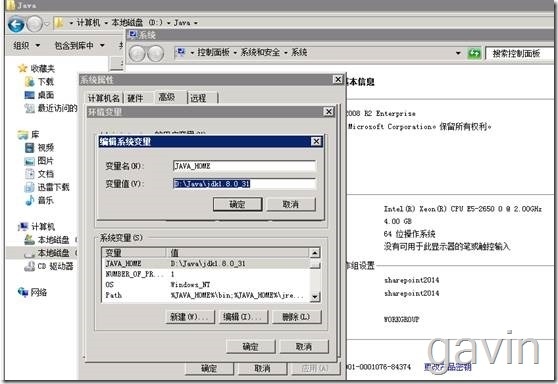Viewport: 558px width, 384px height.
Task: Click 更改产品密钥 link
Action: pos(448,367)
